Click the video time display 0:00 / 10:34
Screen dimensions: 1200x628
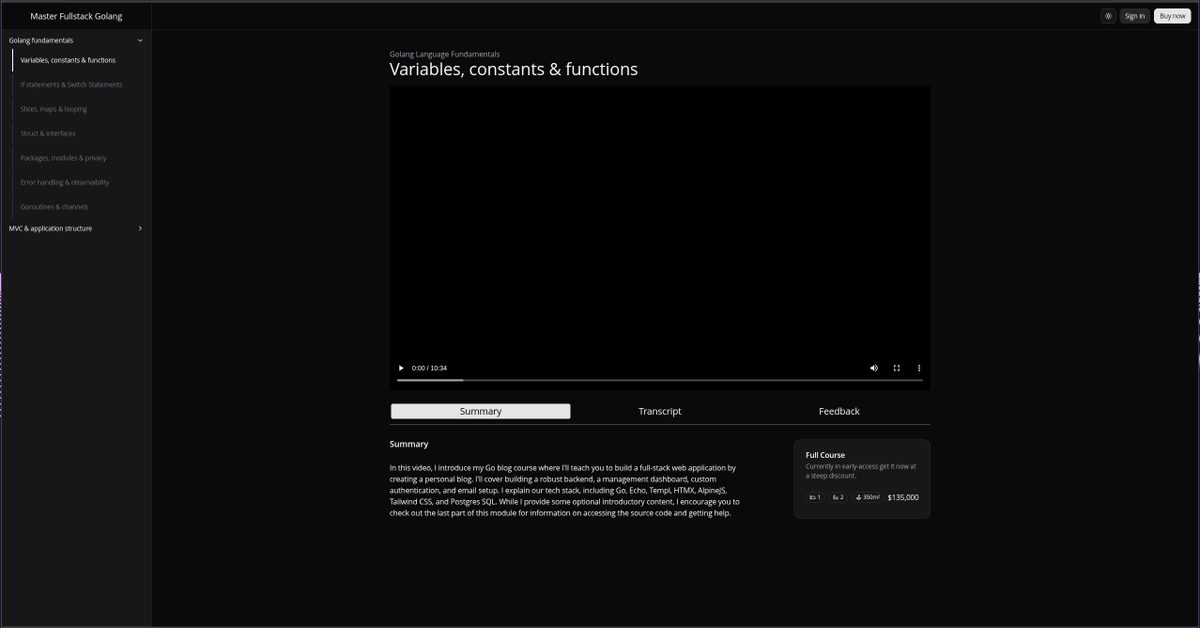point(429,368)
